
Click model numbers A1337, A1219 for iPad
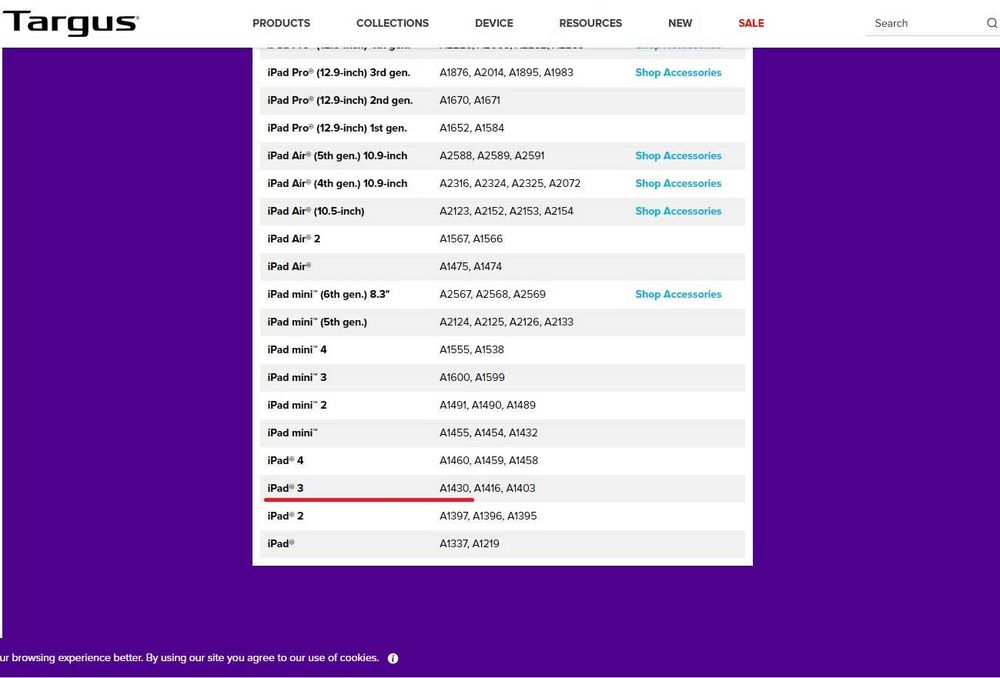pos(469,543)
